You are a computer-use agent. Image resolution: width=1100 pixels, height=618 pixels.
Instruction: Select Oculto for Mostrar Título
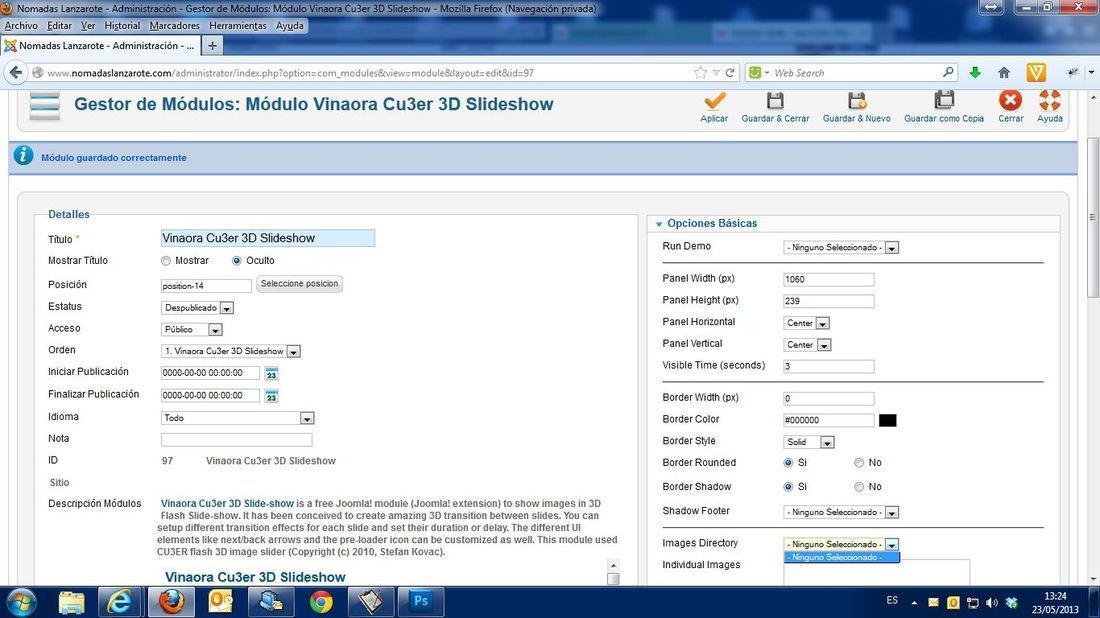[237, 261]
